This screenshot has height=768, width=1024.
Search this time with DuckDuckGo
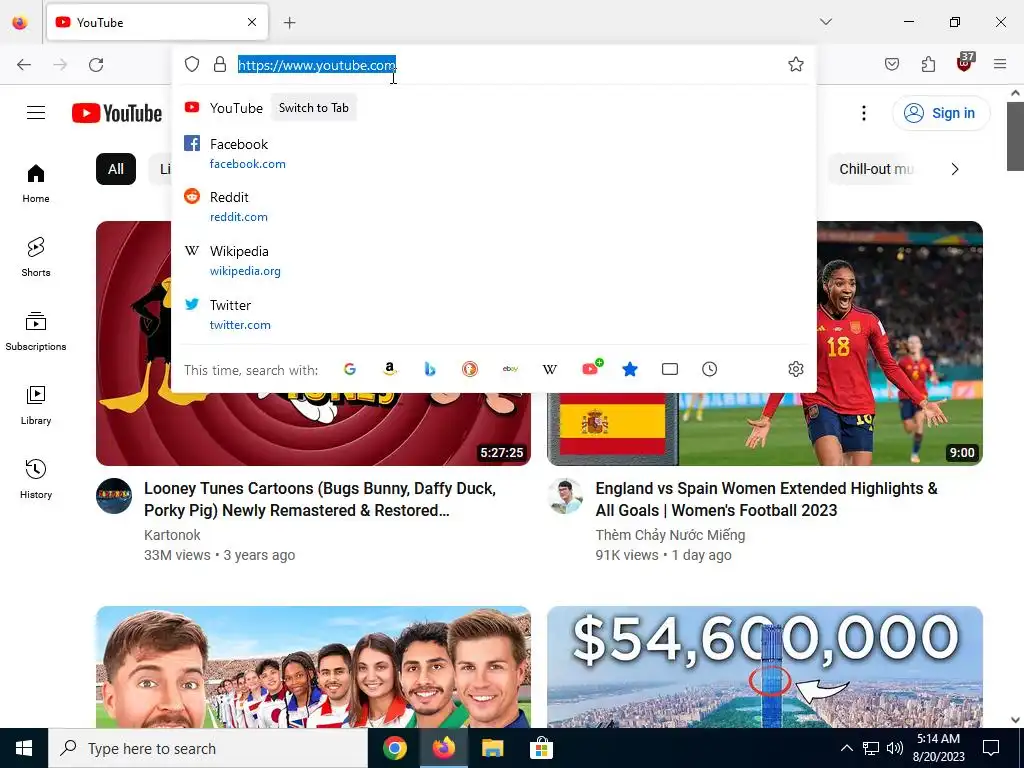click(x=470, y=370)
